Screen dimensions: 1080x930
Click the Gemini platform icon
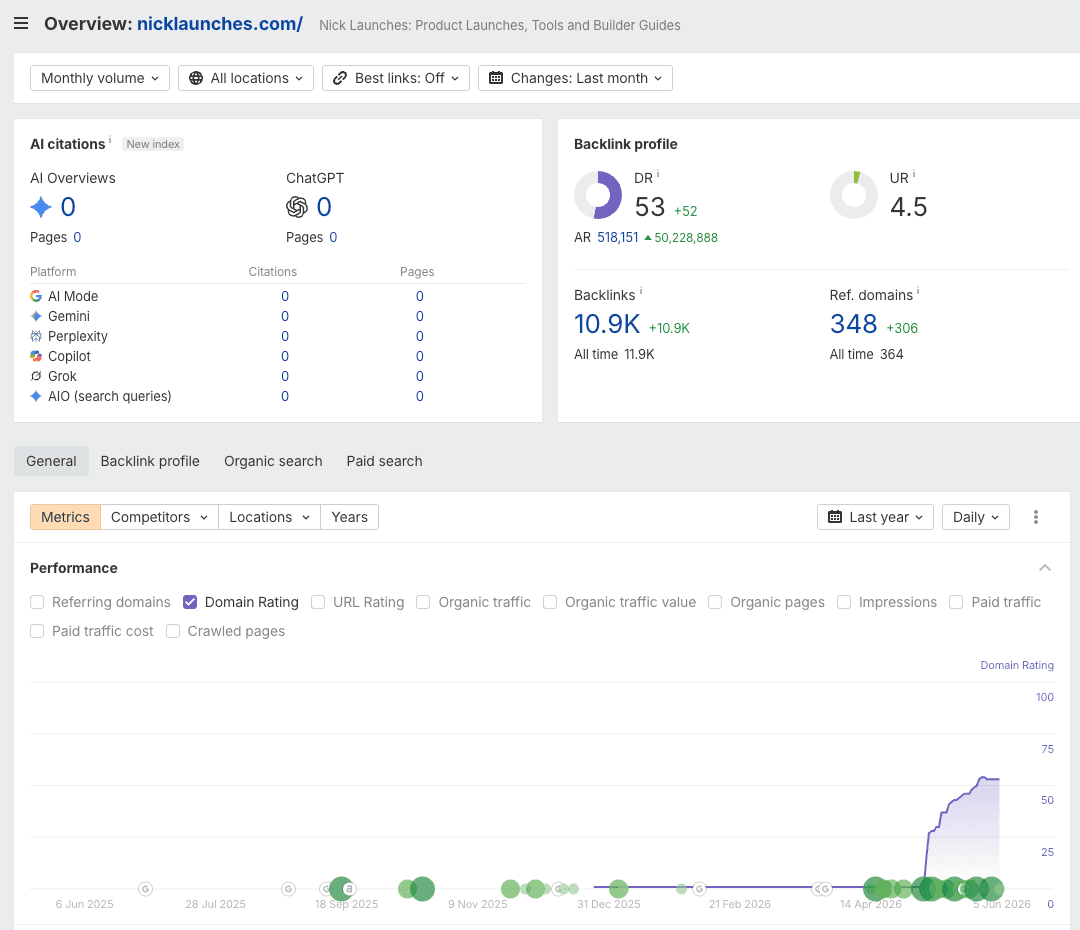(36, 316)
